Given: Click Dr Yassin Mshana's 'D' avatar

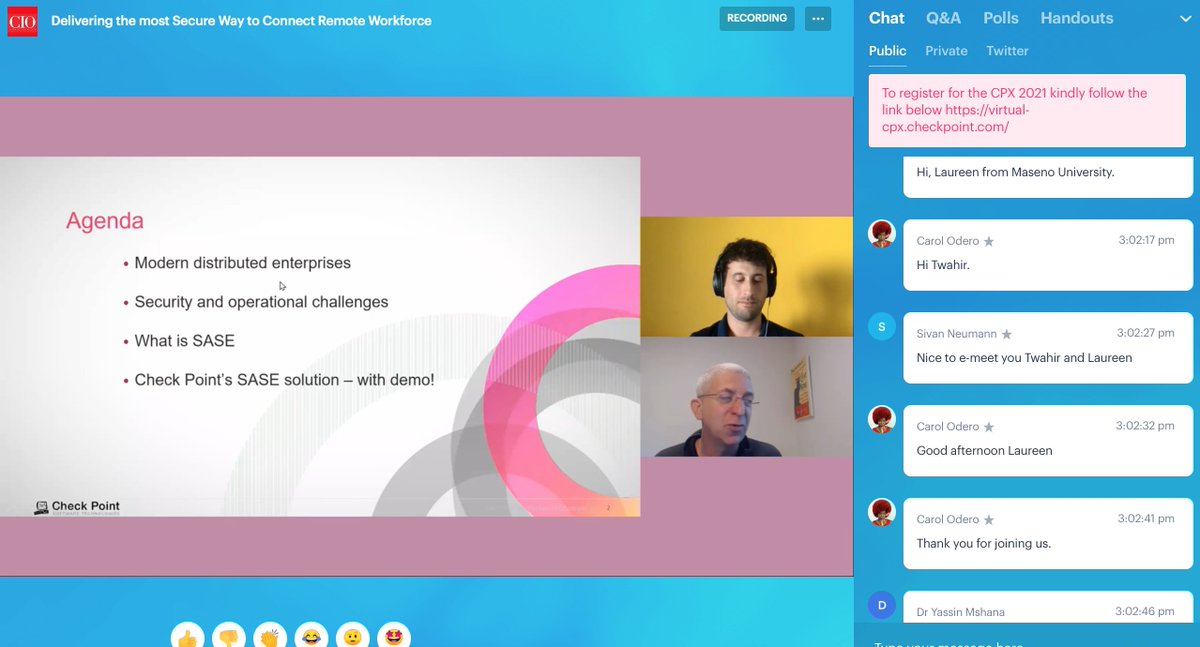Looking at the screenshot, I should tap(882, 604).
